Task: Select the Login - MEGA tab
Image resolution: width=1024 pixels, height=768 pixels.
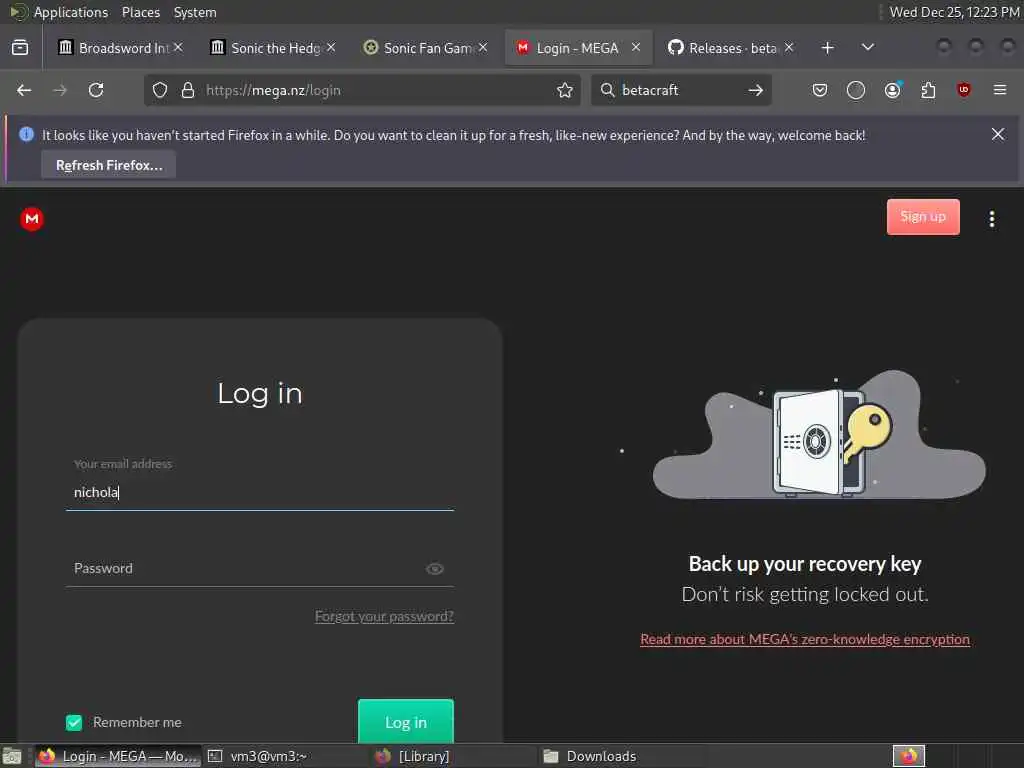Action: [577, 48]
